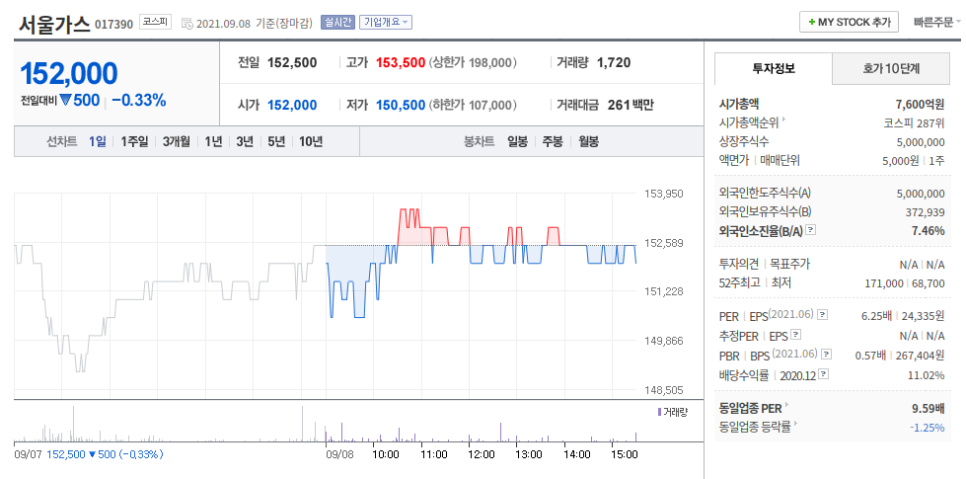
Task: Show the 일봉 daily candle chart
Action: (x=518, y=142)
